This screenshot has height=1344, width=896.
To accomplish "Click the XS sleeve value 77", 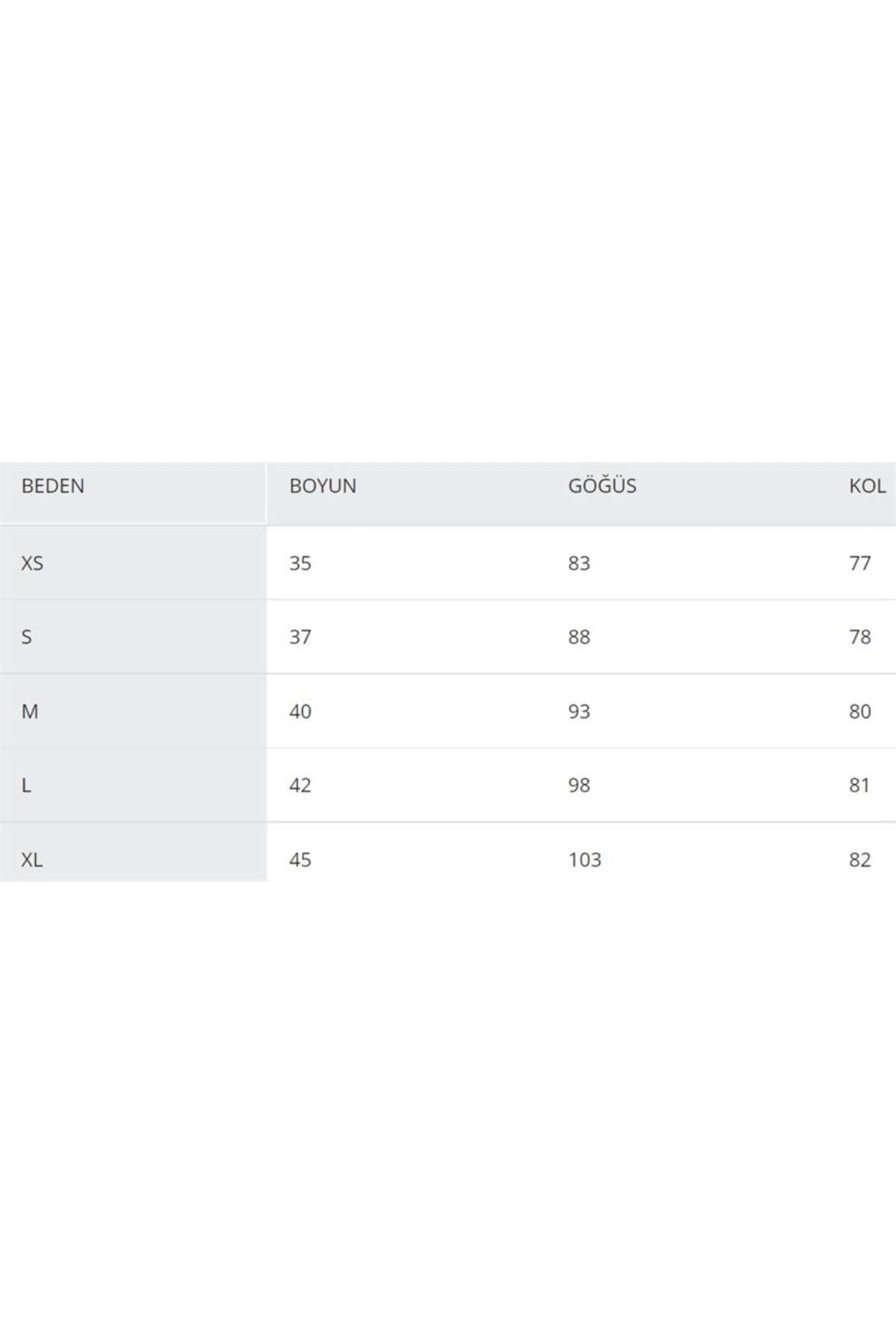I will click(x=859, y=563).
